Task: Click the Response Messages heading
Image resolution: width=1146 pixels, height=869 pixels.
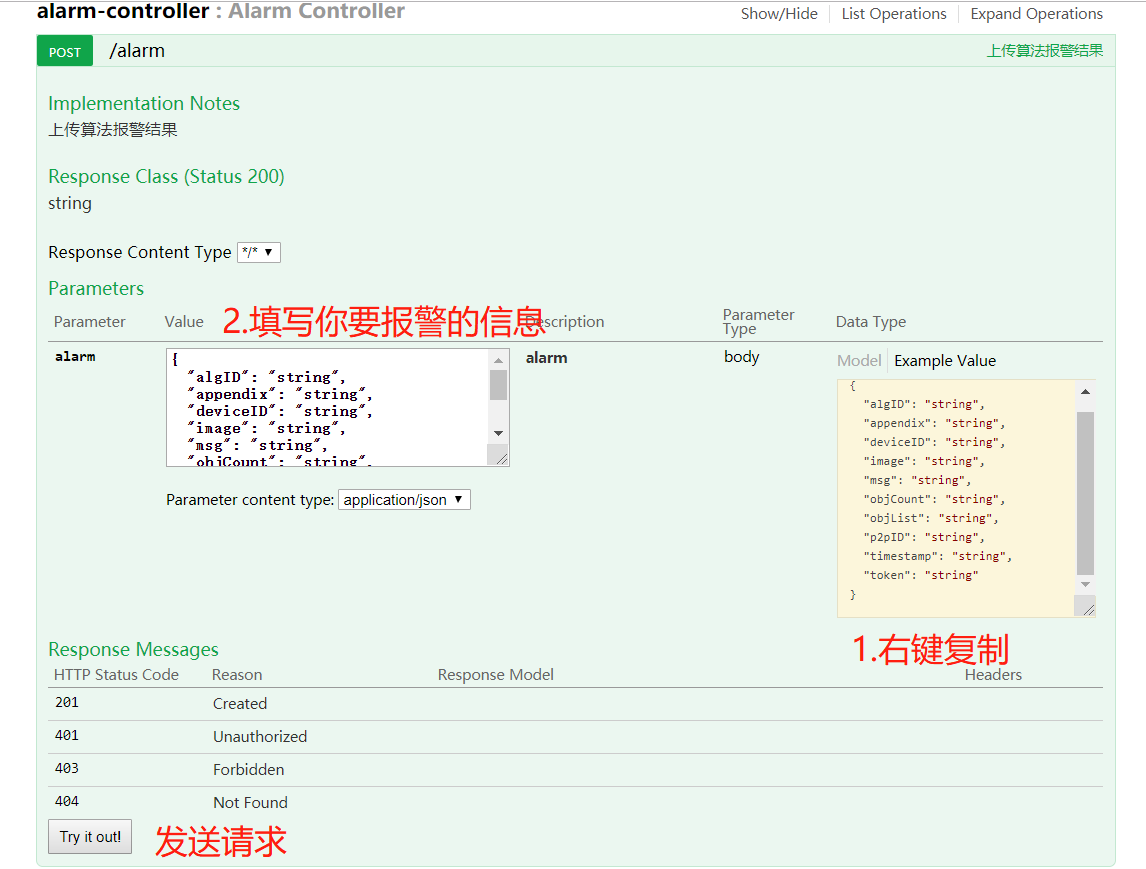Action: click(x=133, y=649)
